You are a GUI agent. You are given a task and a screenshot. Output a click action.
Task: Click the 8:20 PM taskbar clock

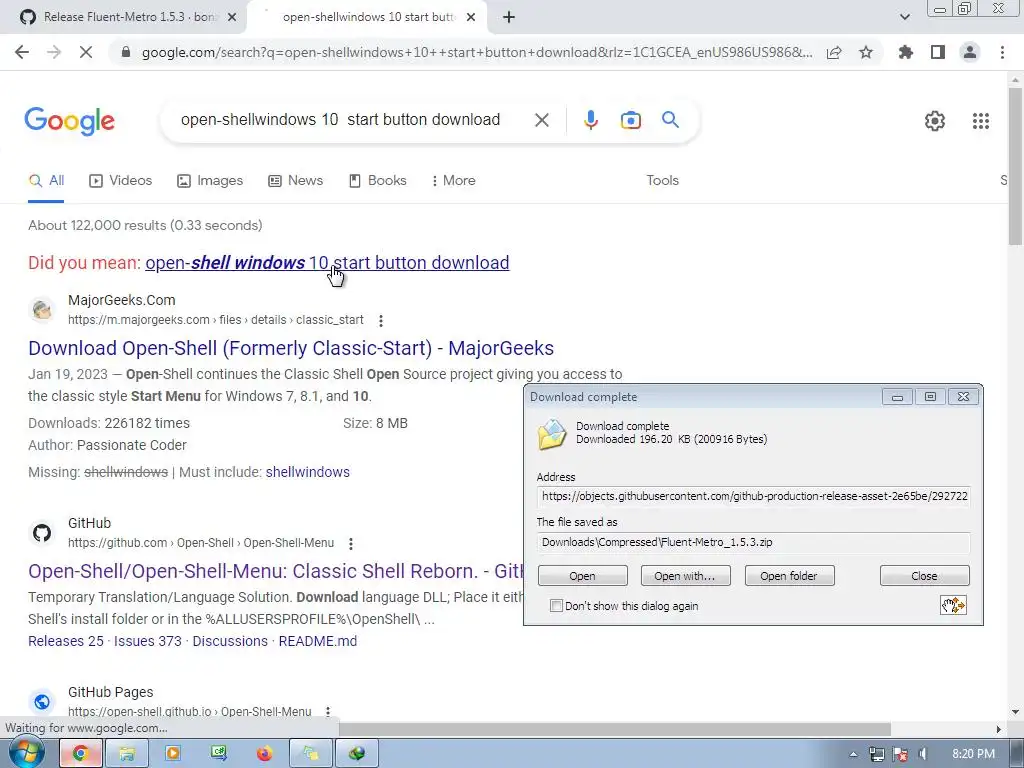973,754
